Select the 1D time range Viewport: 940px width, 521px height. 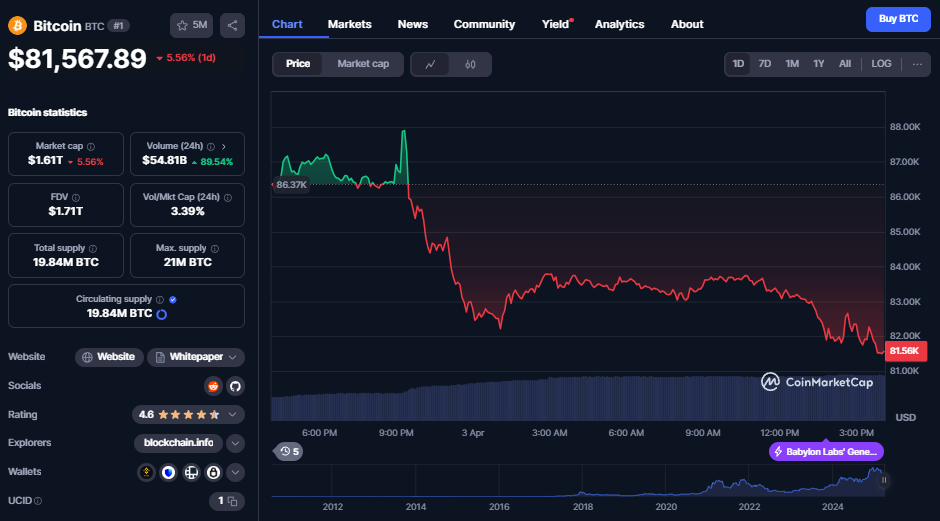click(738, 64)
